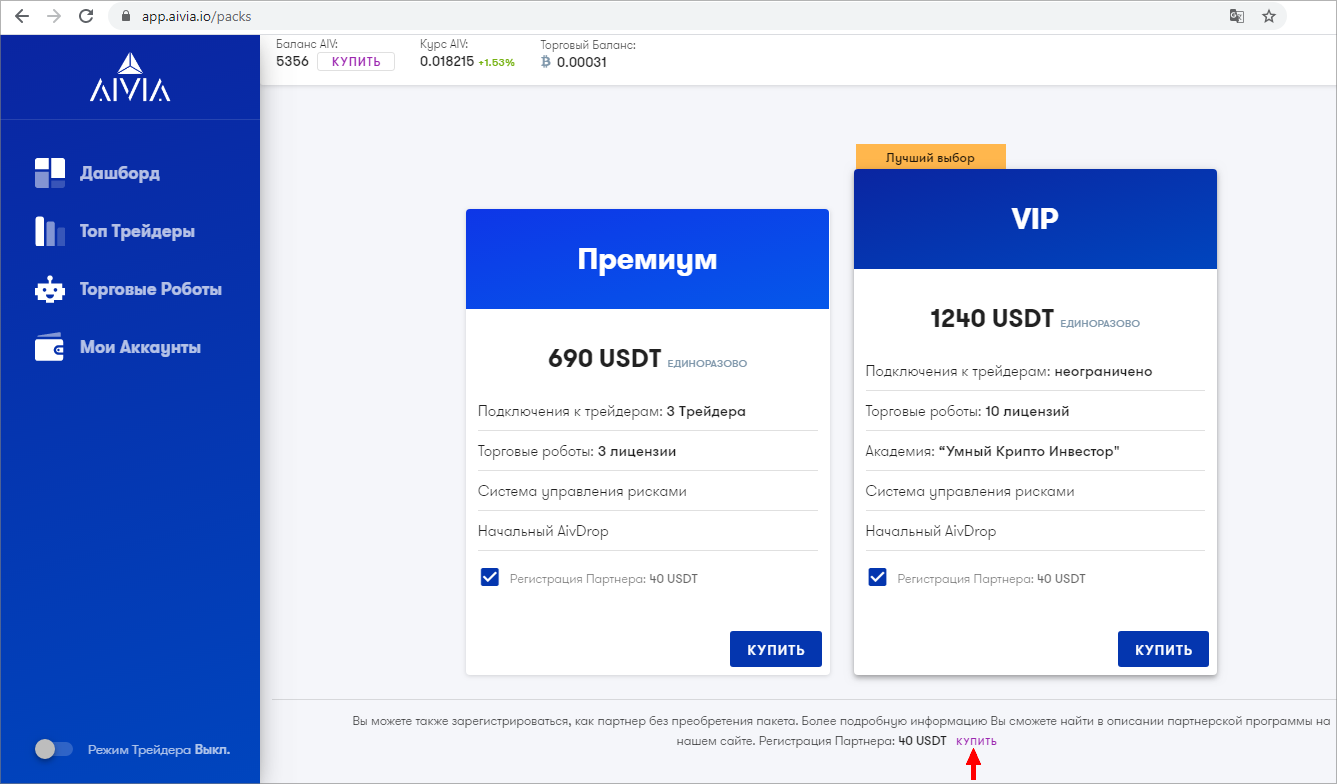1337x784 pixels.
Task: Open the page translate icon
Action: (1238, 16)
